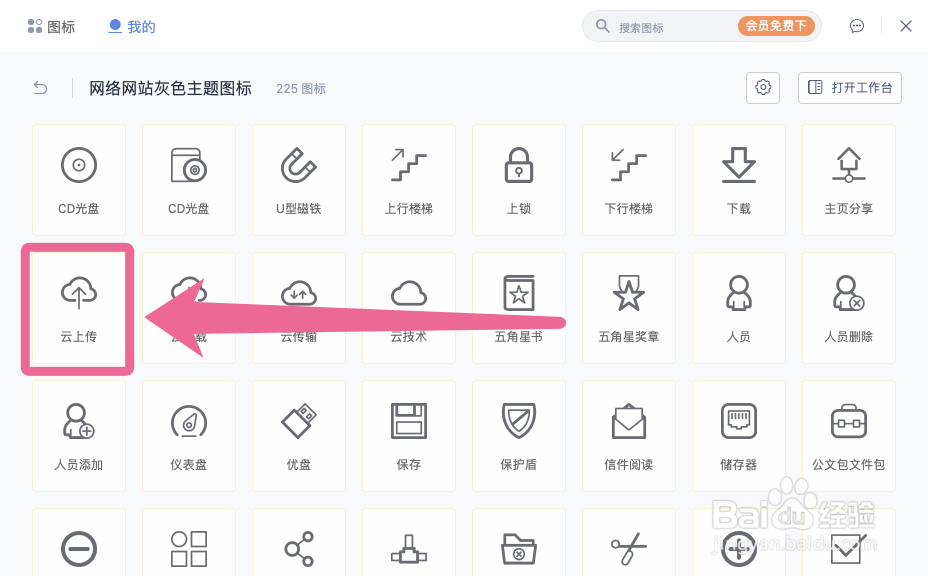Click the search magnifier icon
Screen dimensions: 928x576
[x=602, y=26]
